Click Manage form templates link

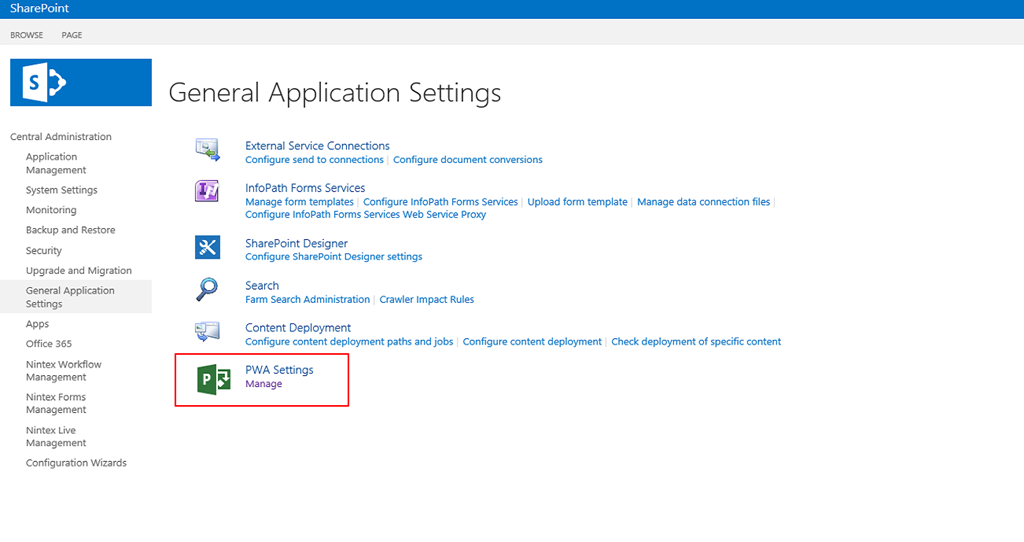pos(299,202)
